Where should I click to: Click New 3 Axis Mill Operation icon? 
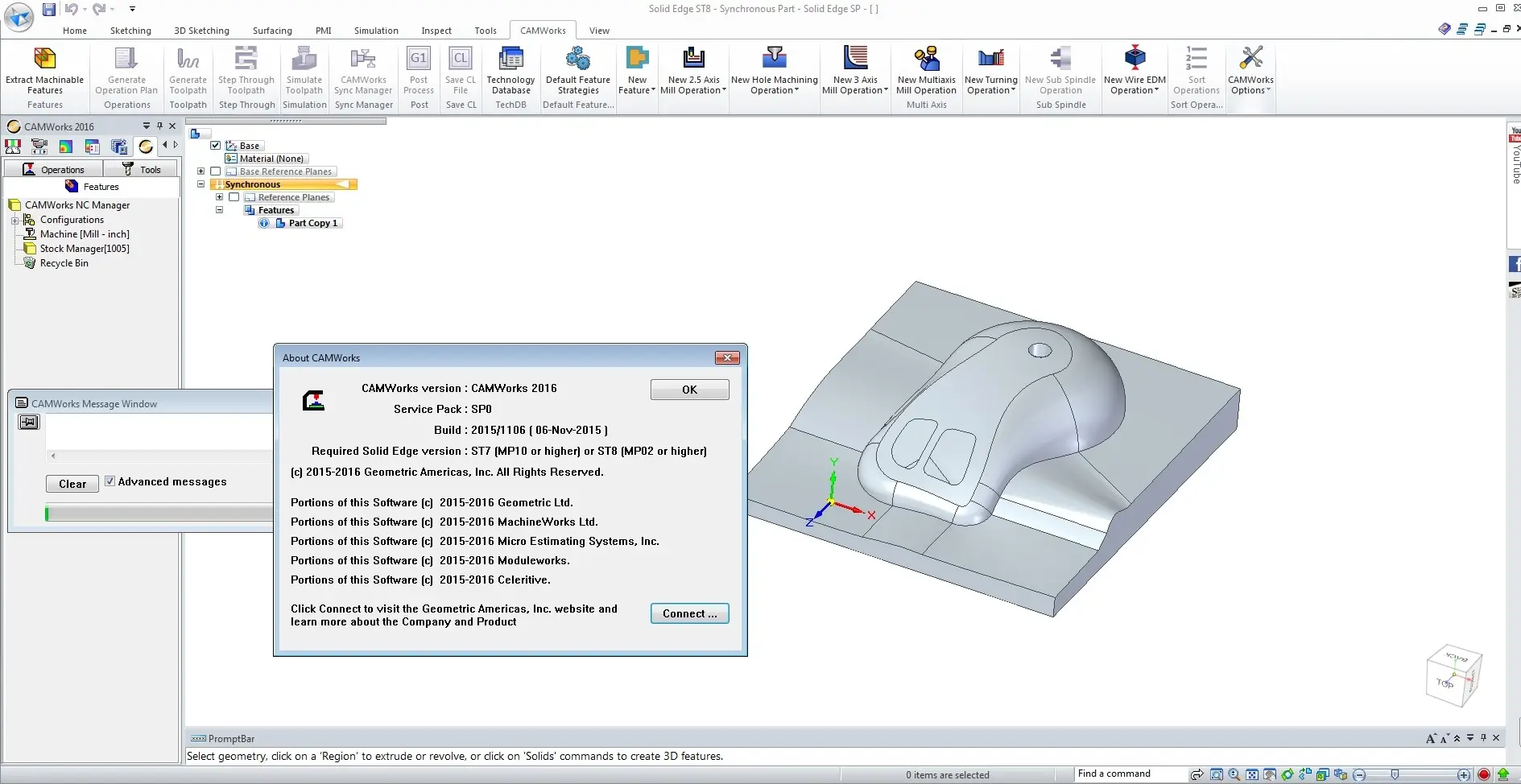pos(855,59)
